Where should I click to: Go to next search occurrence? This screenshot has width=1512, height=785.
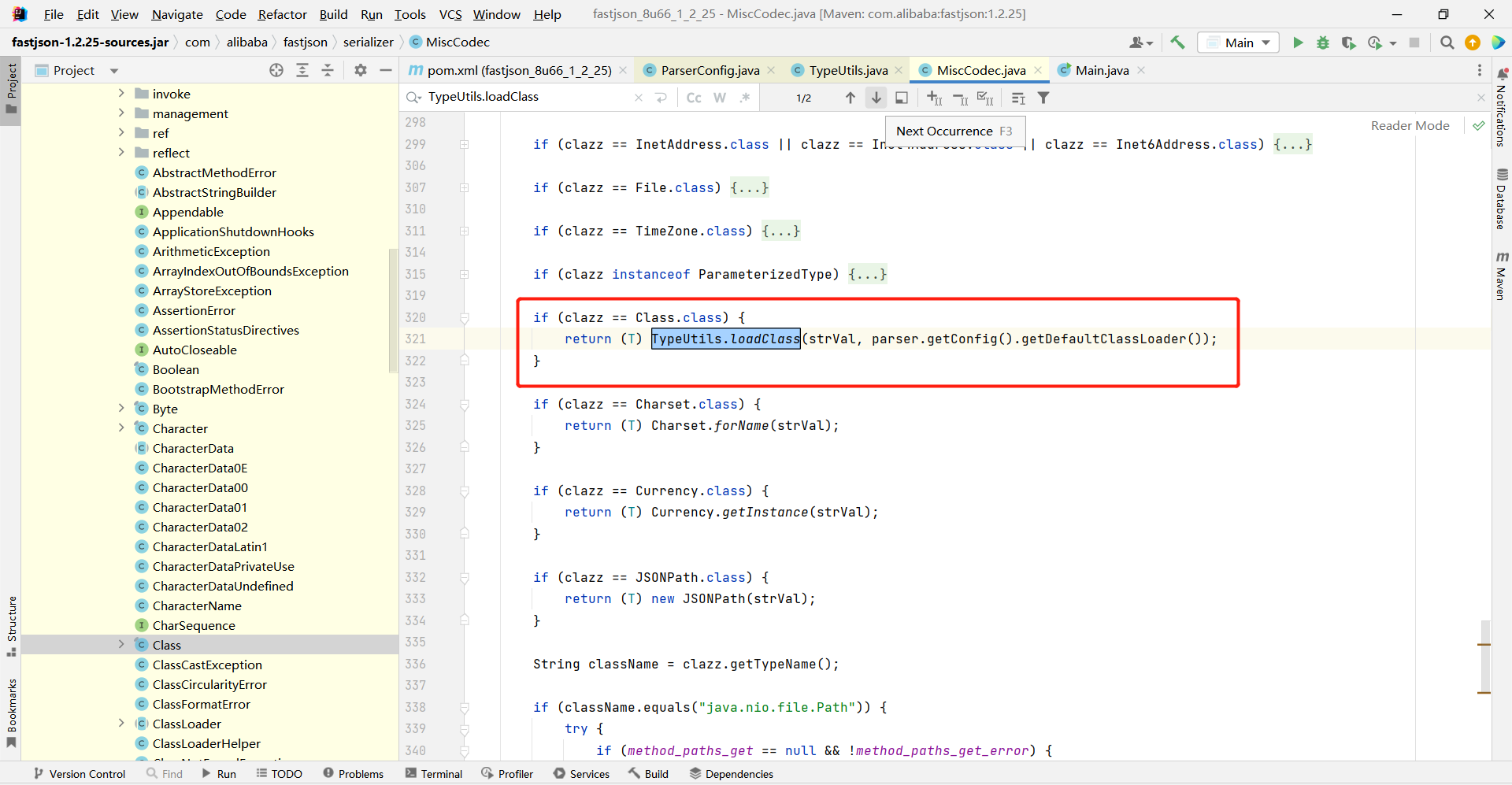876,98
